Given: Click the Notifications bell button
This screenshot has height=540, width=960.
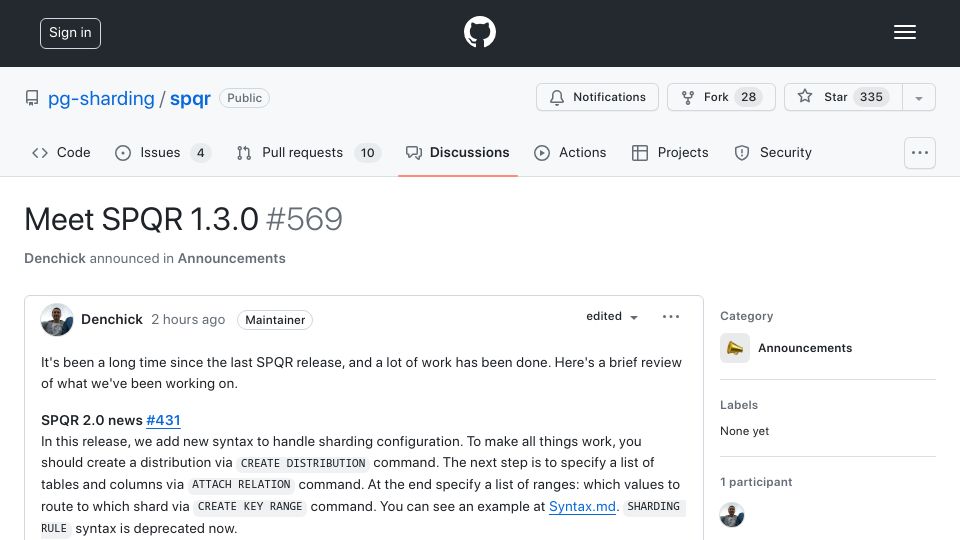Looking at the screenshot, I should pos(597,97).
